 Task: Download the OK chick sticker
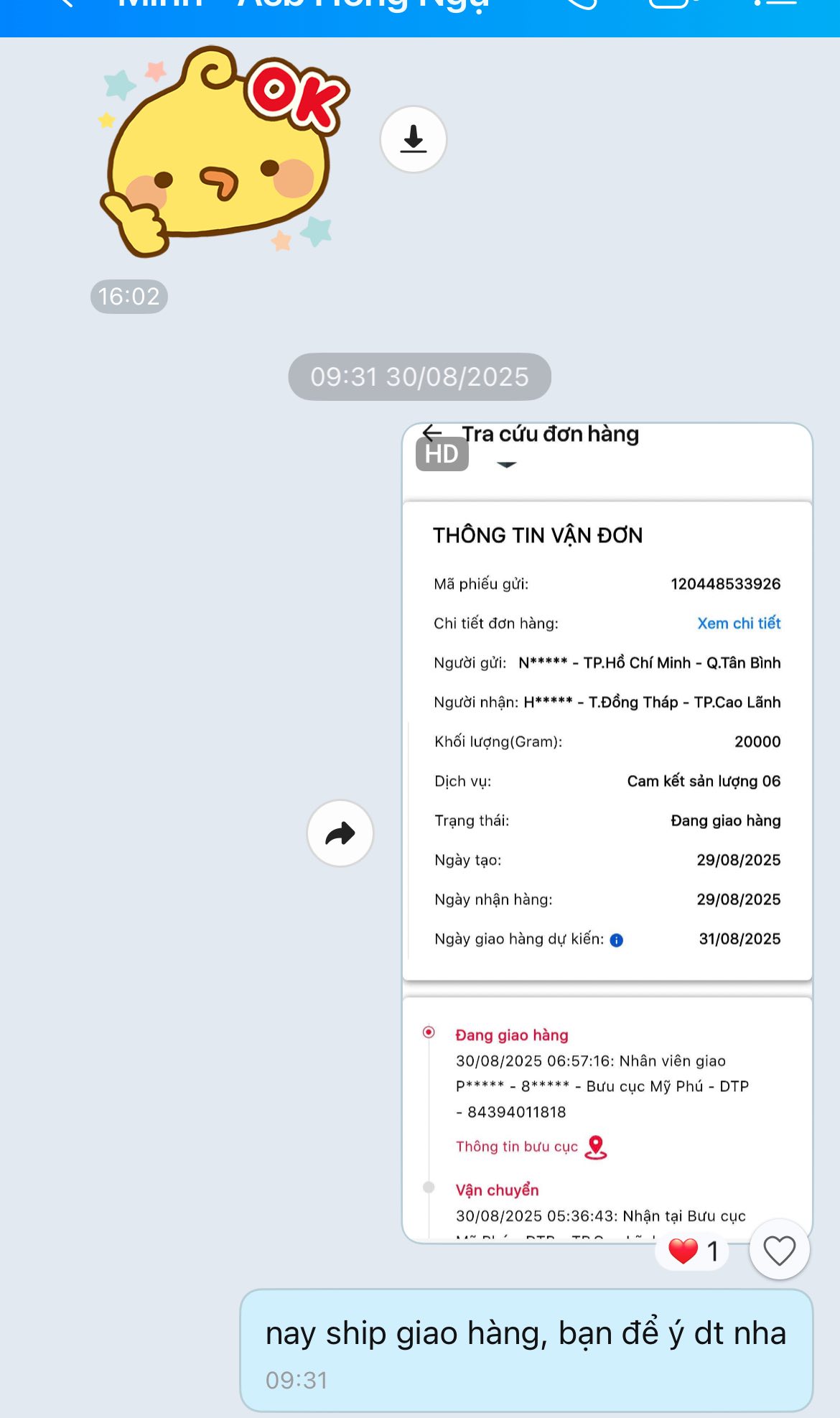click(413, 139)
